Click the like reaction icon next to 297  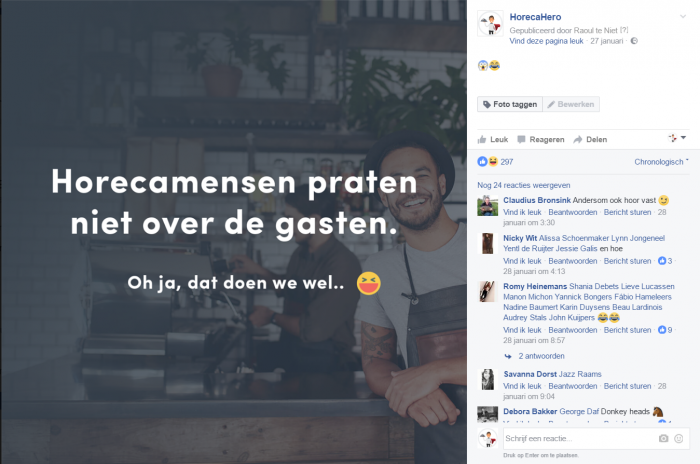482,162
